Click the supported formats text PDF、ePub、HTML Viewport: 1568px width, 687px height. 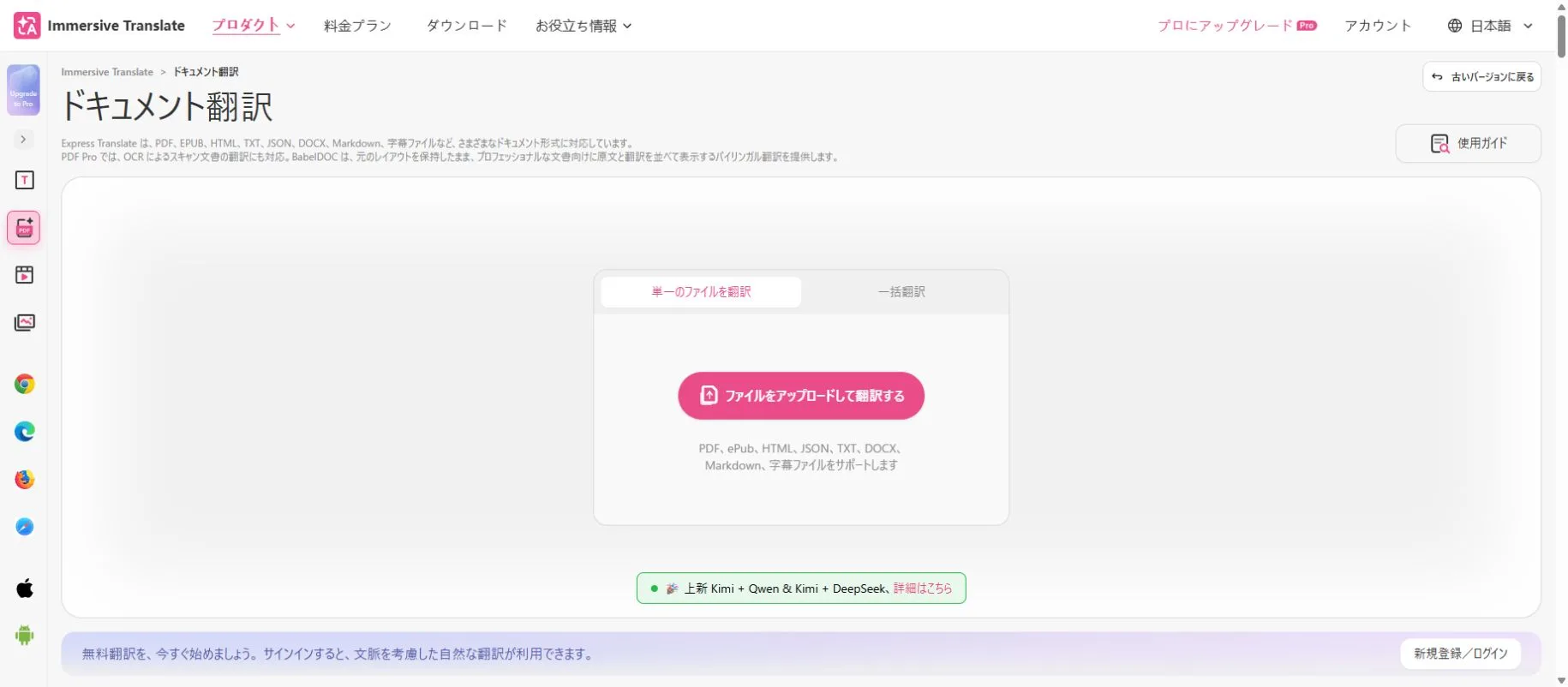[x=801, y=457]
